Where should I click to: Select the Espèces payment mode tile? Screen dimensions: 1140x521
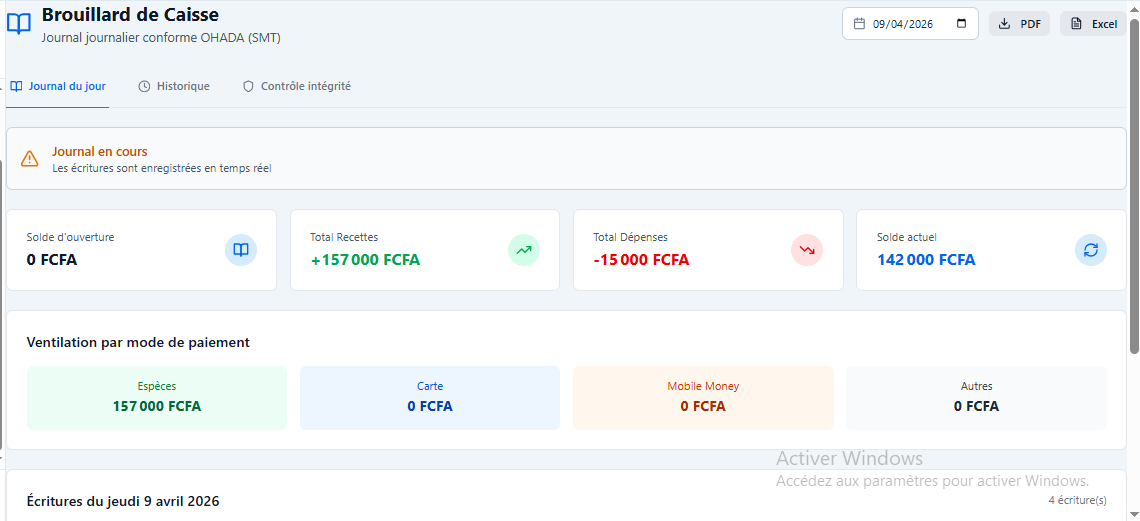157,397
